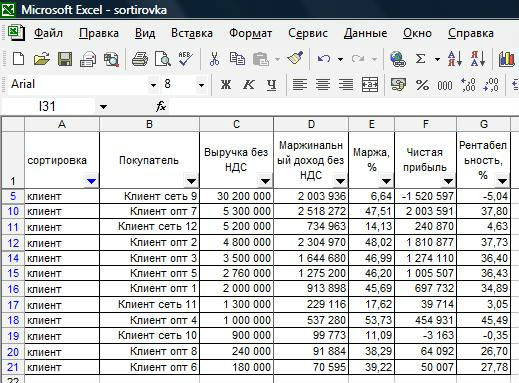The height and width of the screenshot is (383, 519).
Task: Select cell with value 45,49
Action: [483, 320]
